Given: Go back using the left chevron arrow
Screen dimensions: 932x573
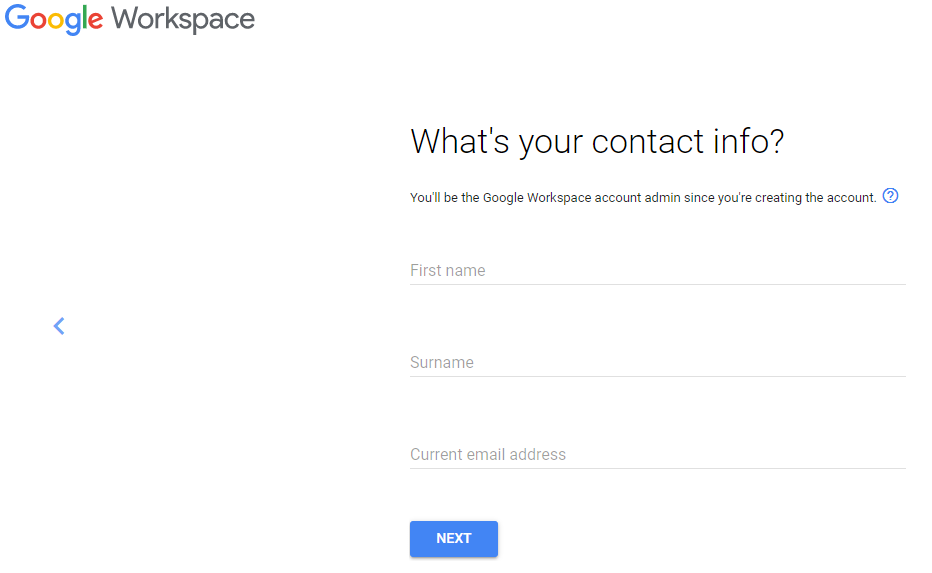Looking at the screenshot, I should click(x=59, y=326).
